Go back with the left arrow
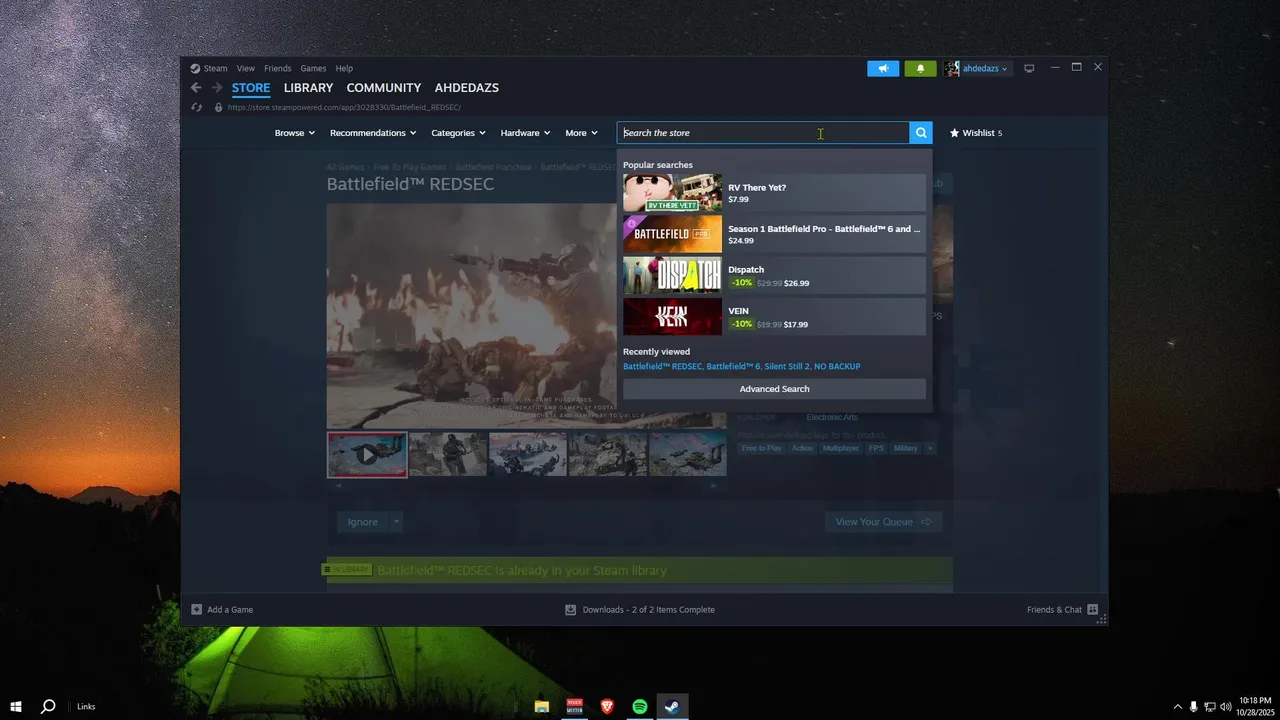 tap(196, 88)
